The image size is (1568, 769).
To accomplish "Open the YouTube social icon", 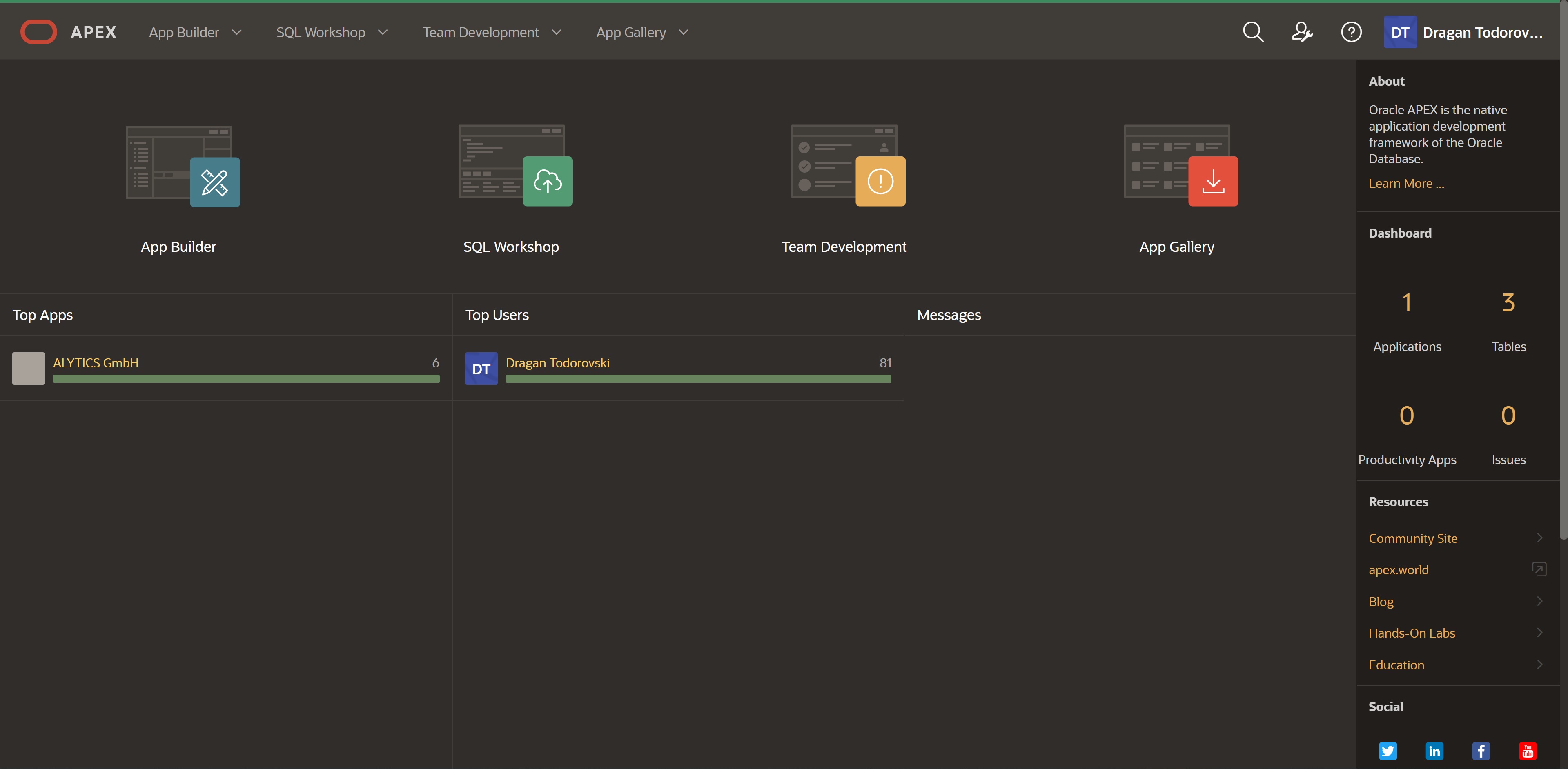I will click(x=1528, y=751).
